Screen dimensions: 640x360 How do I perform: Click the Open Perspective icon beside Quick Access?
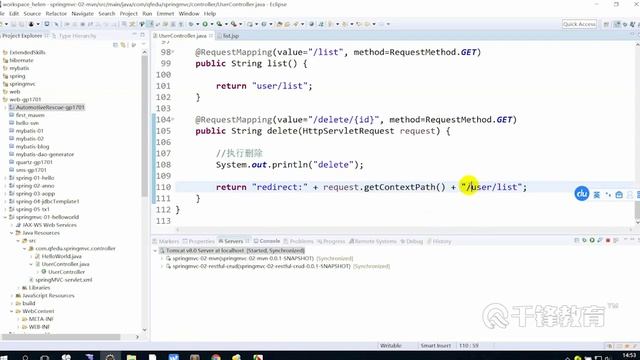click(x=606, y=24)
